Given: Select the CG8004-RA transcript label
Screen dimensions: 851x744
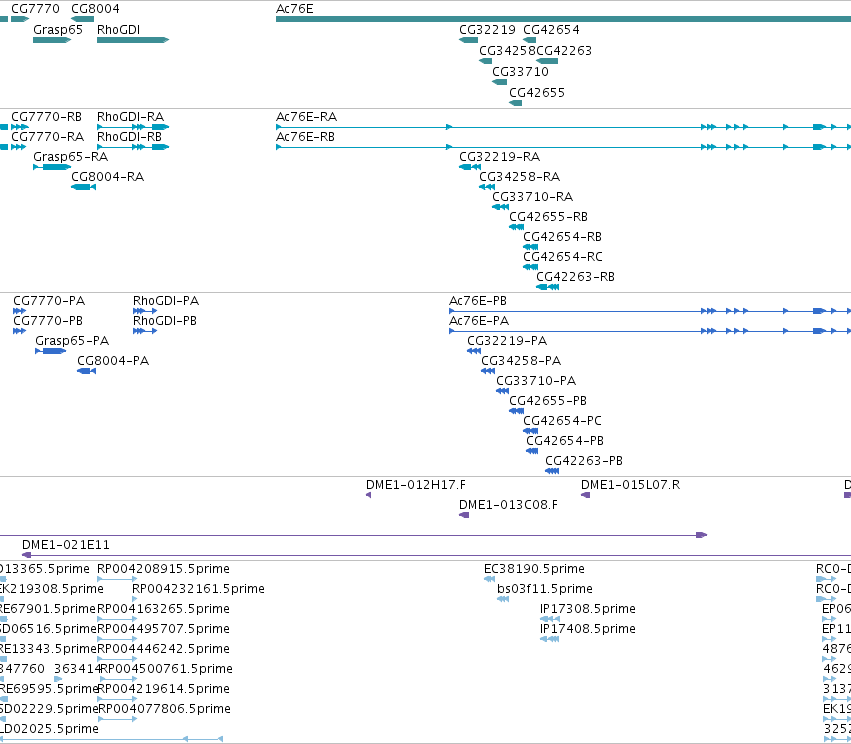Looking at the screenshot, I should click(x=107, y=177).
